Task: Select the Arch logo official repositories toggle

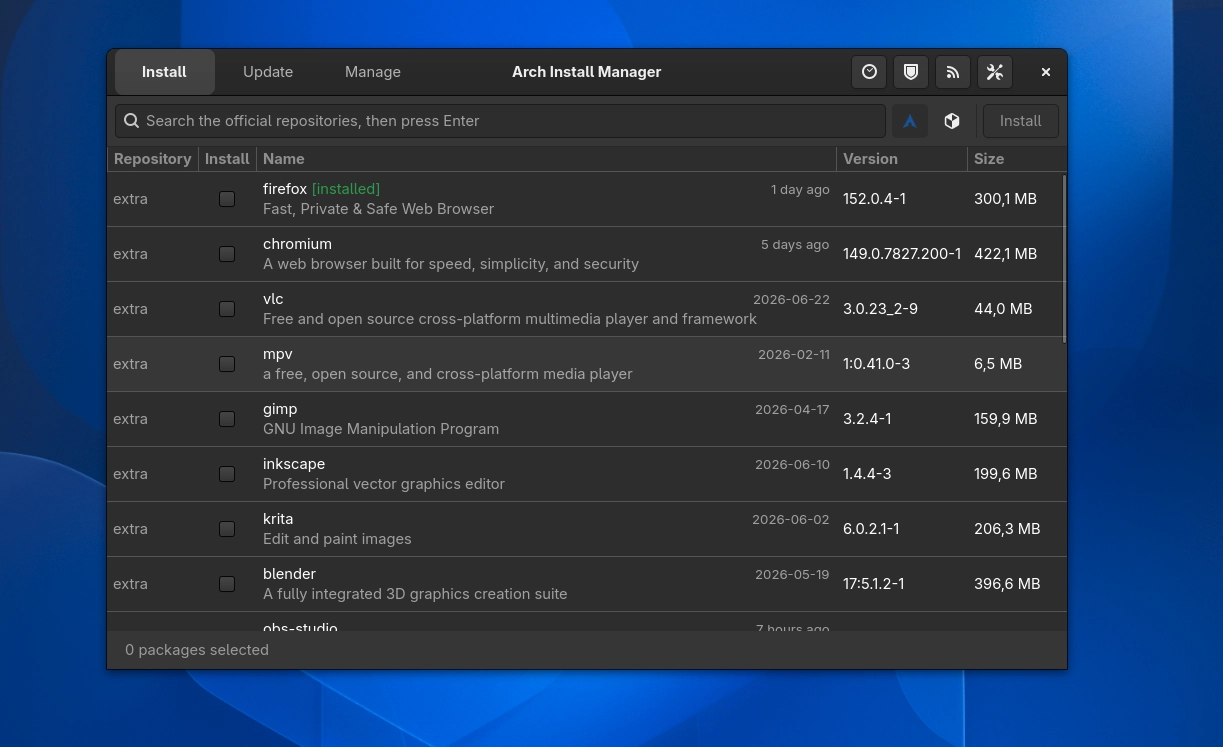Action: (910, 121)
